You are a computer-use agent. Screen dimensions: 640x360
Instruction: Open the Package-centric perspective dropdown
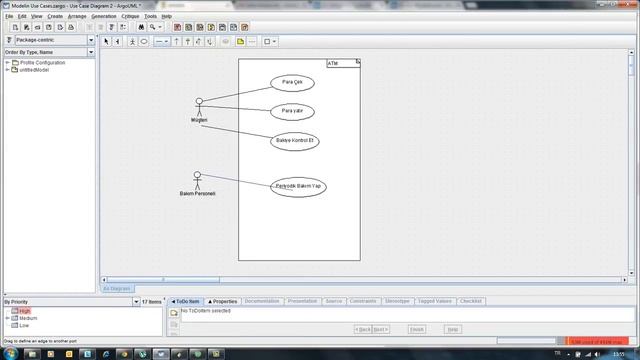(x=91, y=40)
